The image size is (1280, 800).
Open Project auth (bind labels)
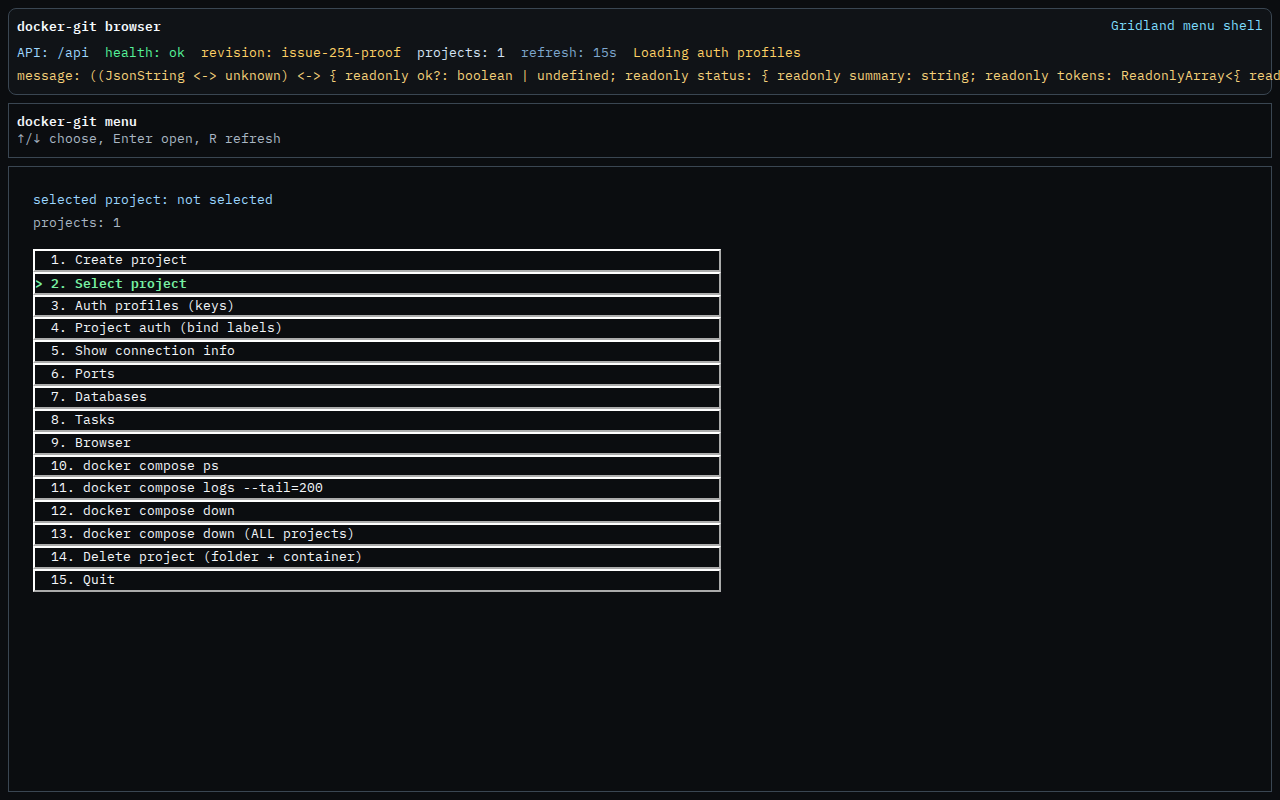[x=377, y=328]
